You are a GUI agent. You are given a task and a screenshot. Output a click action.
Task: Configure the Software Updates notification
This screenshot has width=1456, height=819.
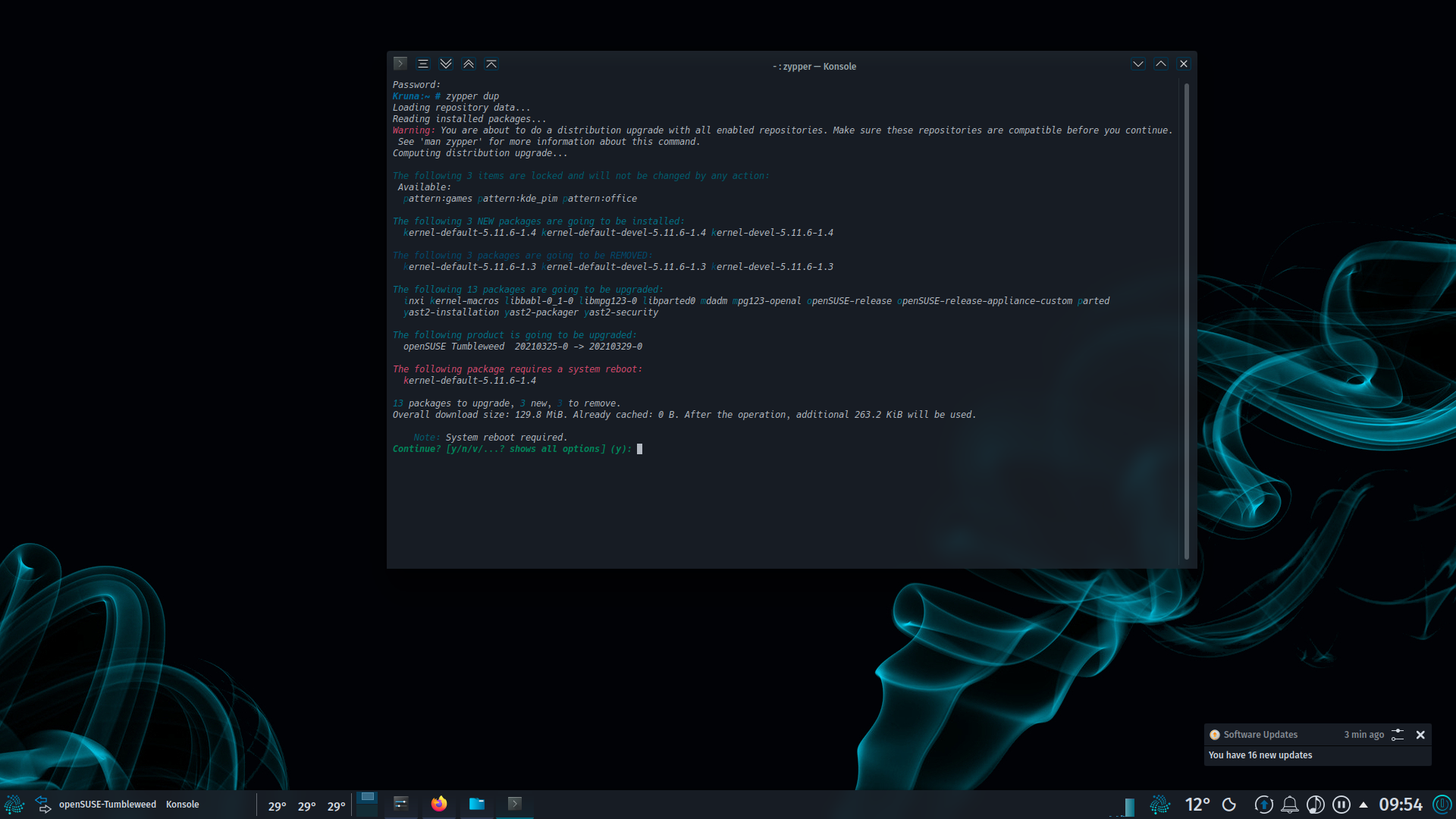(1398, 735)
